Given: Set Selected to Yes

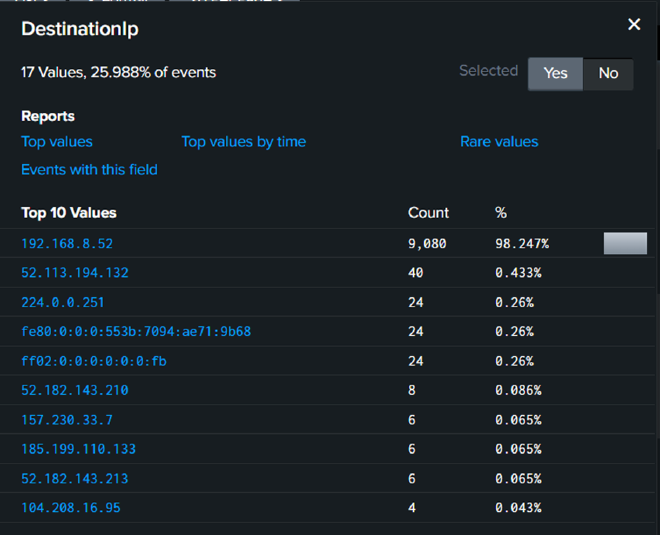Looking at the screenshot, I should (555, 73).
